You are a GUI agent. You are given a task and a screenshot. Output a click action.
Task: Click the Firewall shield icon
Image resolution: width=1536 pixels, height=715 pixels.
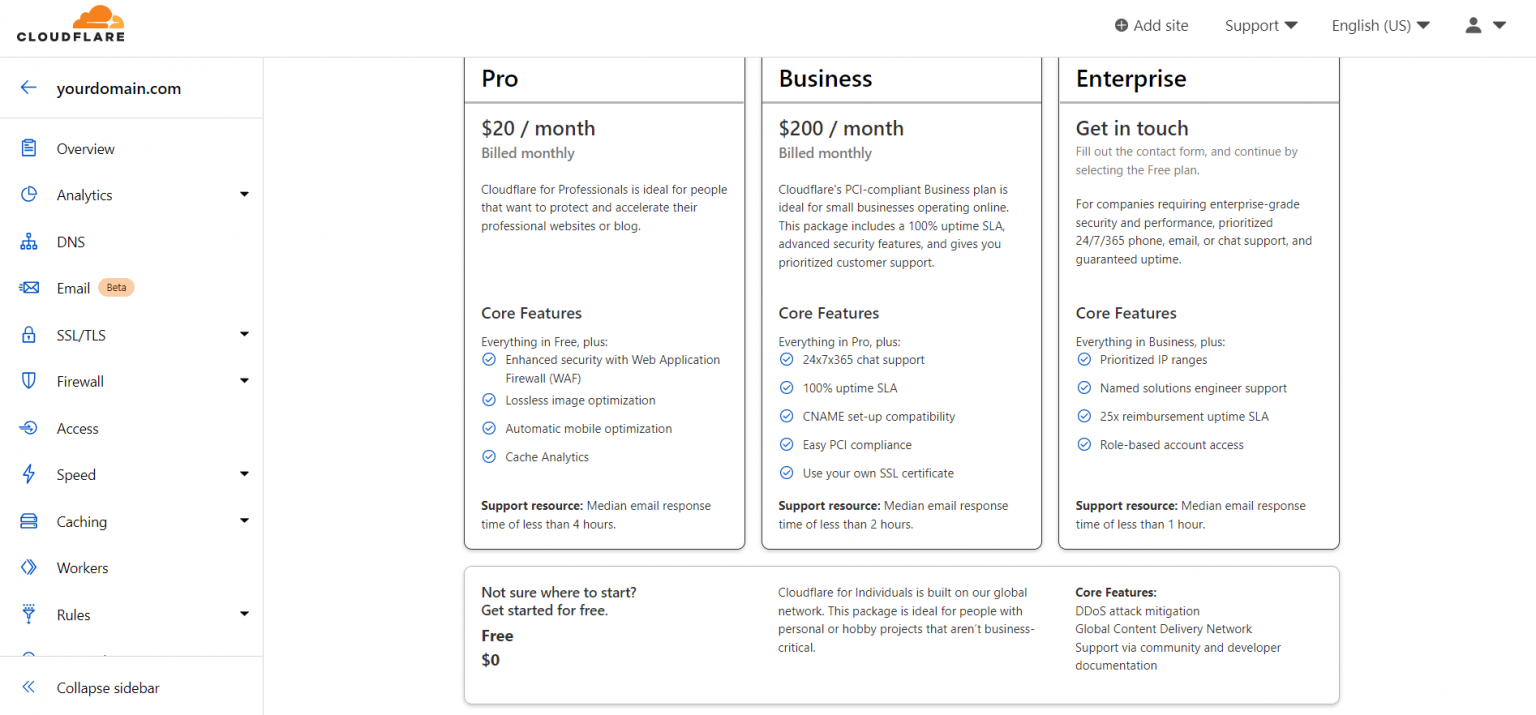29,381
